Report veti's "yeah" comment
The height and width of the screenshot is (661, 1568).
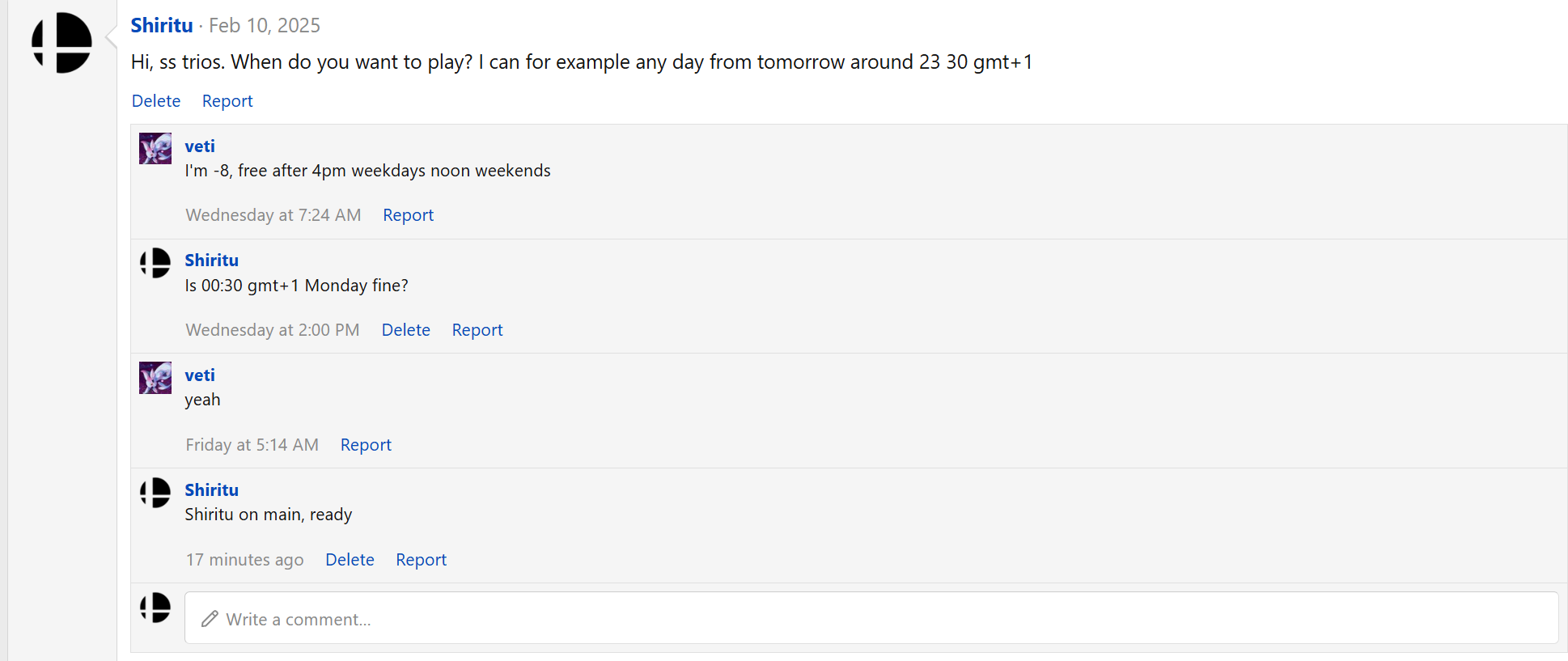366,445
